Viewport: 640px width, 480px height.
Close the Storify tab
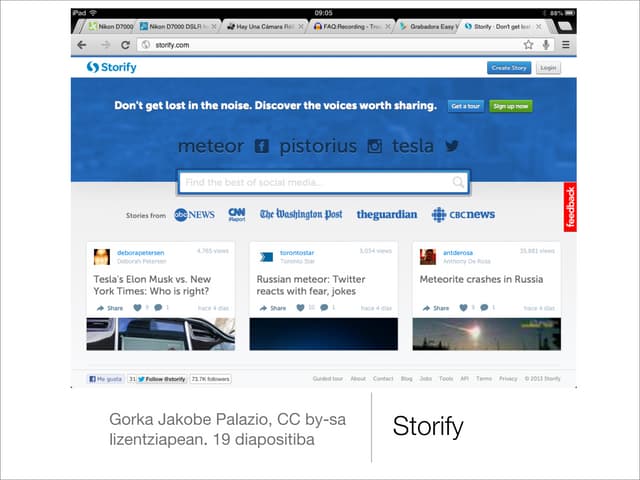539,27
